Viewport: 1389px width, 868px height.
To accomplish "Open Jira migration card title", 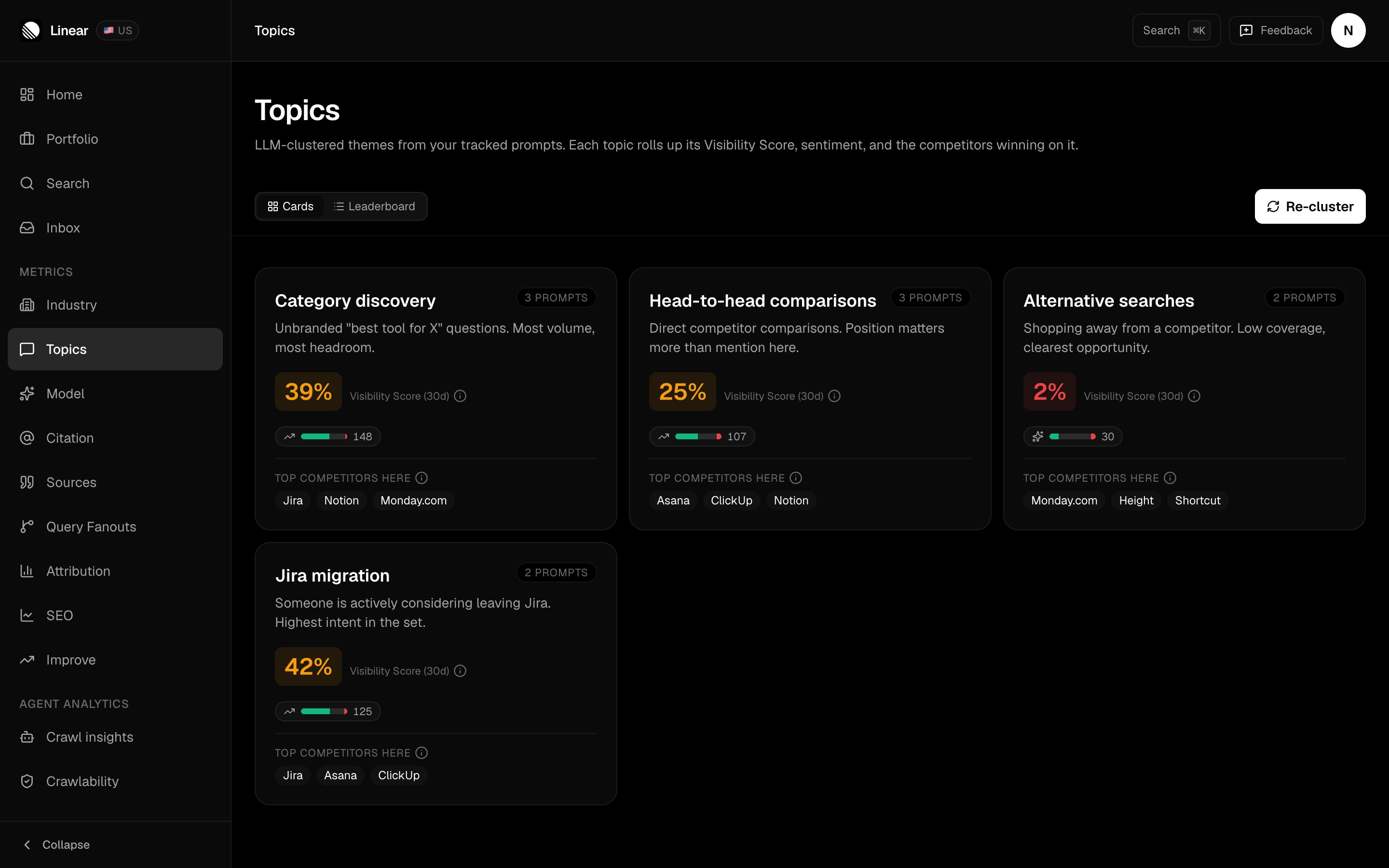I will pos(332,575).
